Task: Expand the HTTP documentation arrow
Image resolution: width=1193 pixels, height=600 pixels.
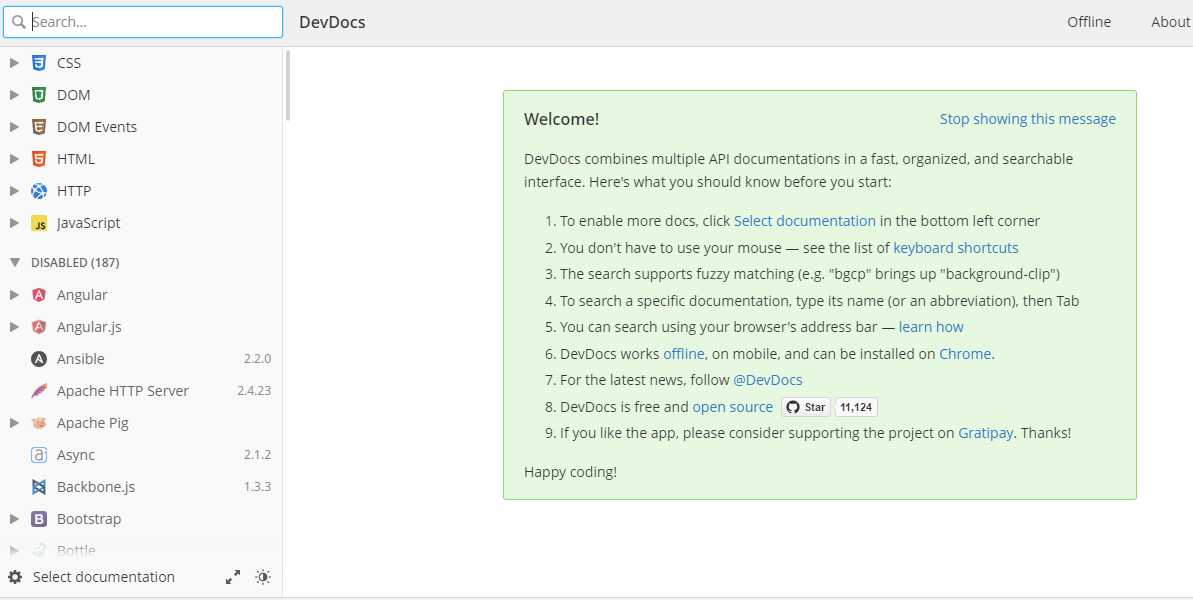Action: [14, 191]
